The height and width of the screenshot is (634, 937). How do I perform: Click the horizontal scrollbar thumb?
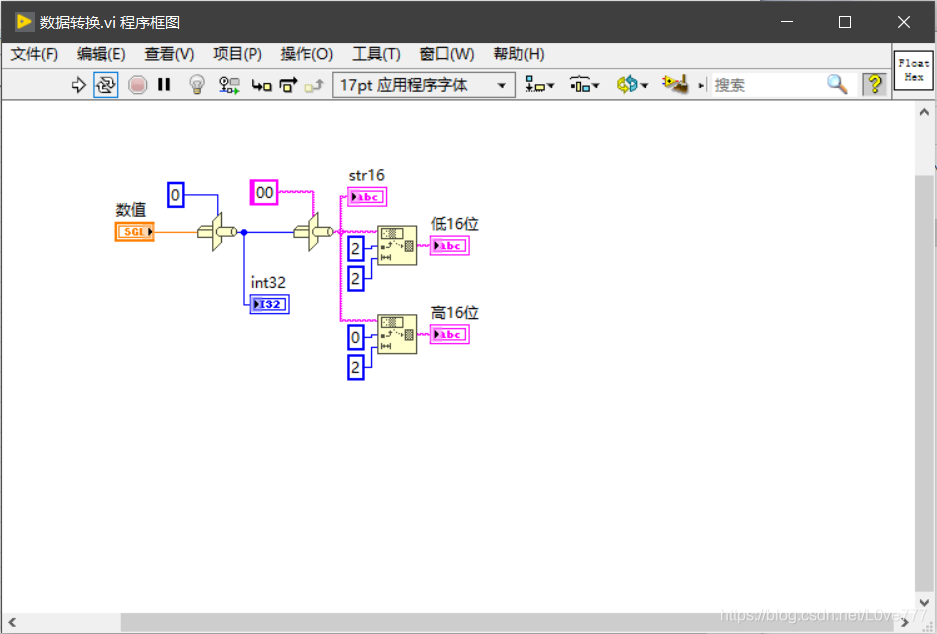[x=507, y=622]
